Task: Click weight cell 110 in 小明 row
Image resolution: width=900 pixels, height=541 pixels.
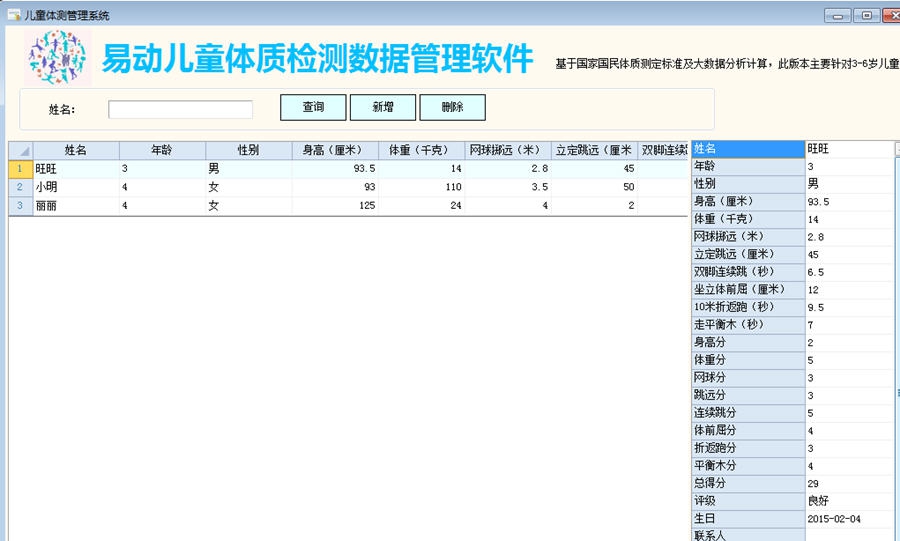Action: pyautogui.click(x=421, y=187)
